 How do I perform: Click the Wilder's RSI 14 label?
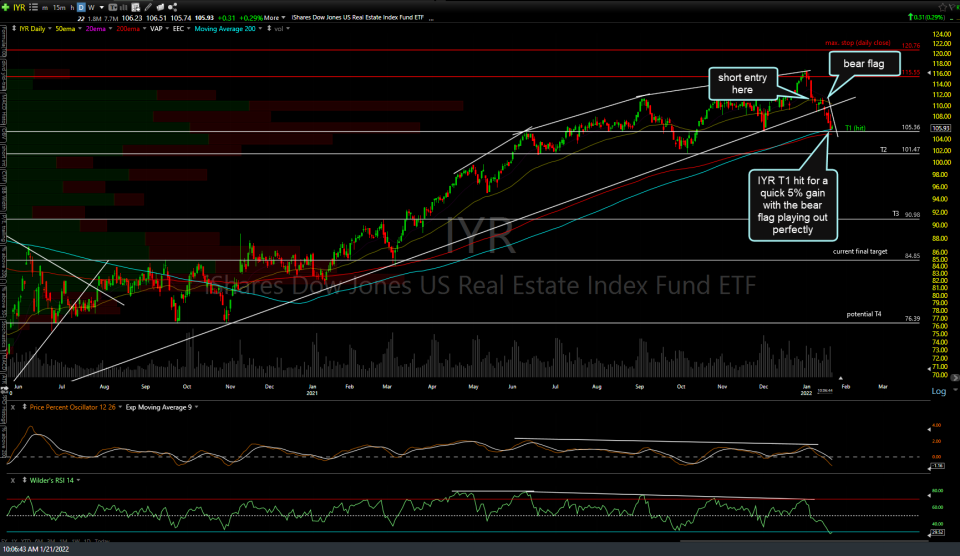pos(51,480)
